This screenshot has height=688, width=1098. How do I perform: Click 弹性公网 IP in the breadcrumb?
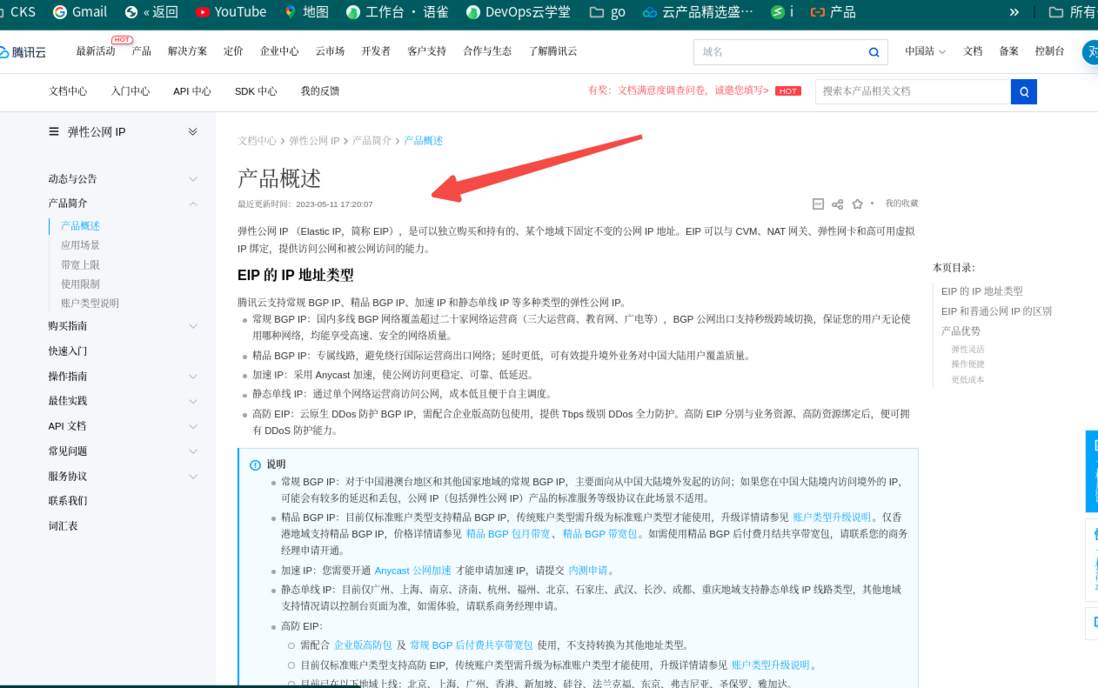pos(314,141)
